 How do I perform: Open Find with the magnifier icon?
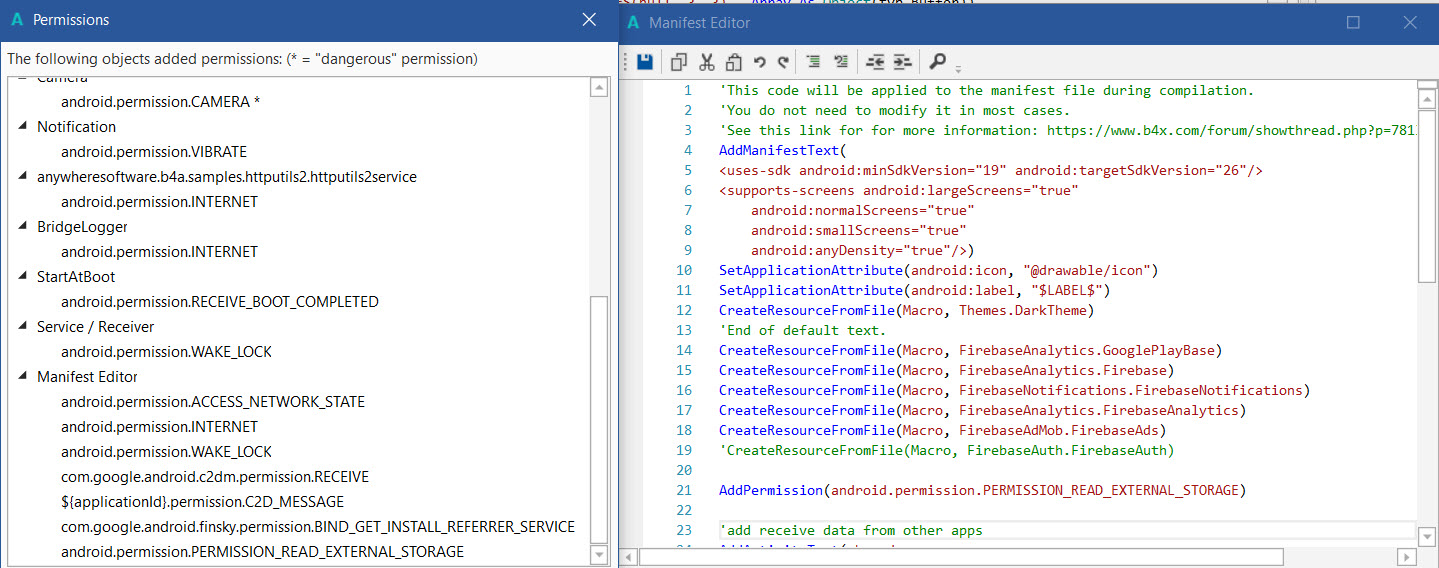pos(937,62)
